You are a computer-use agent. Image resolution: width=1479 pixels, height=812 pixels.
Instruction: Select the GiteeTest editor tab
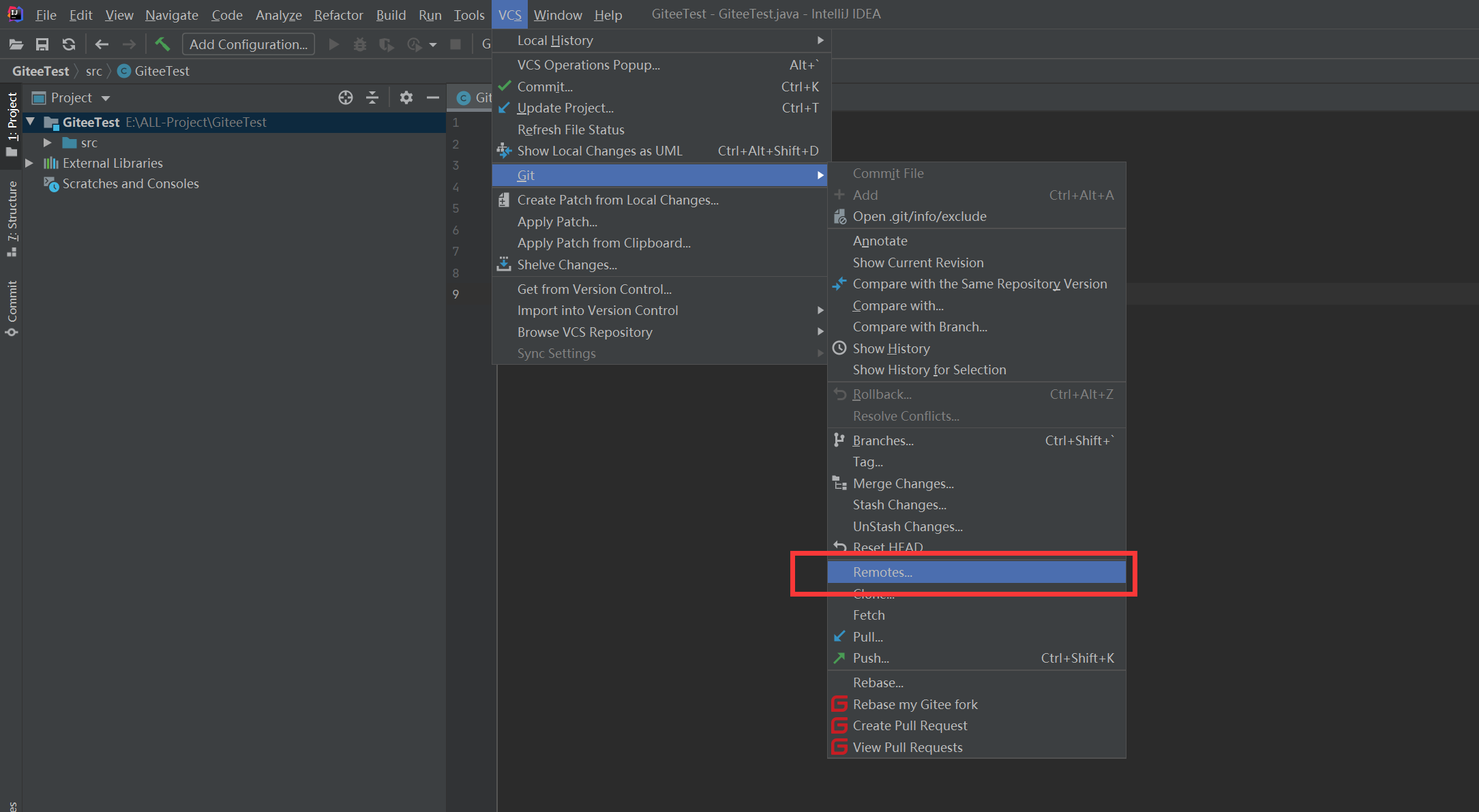click(470, 97)
